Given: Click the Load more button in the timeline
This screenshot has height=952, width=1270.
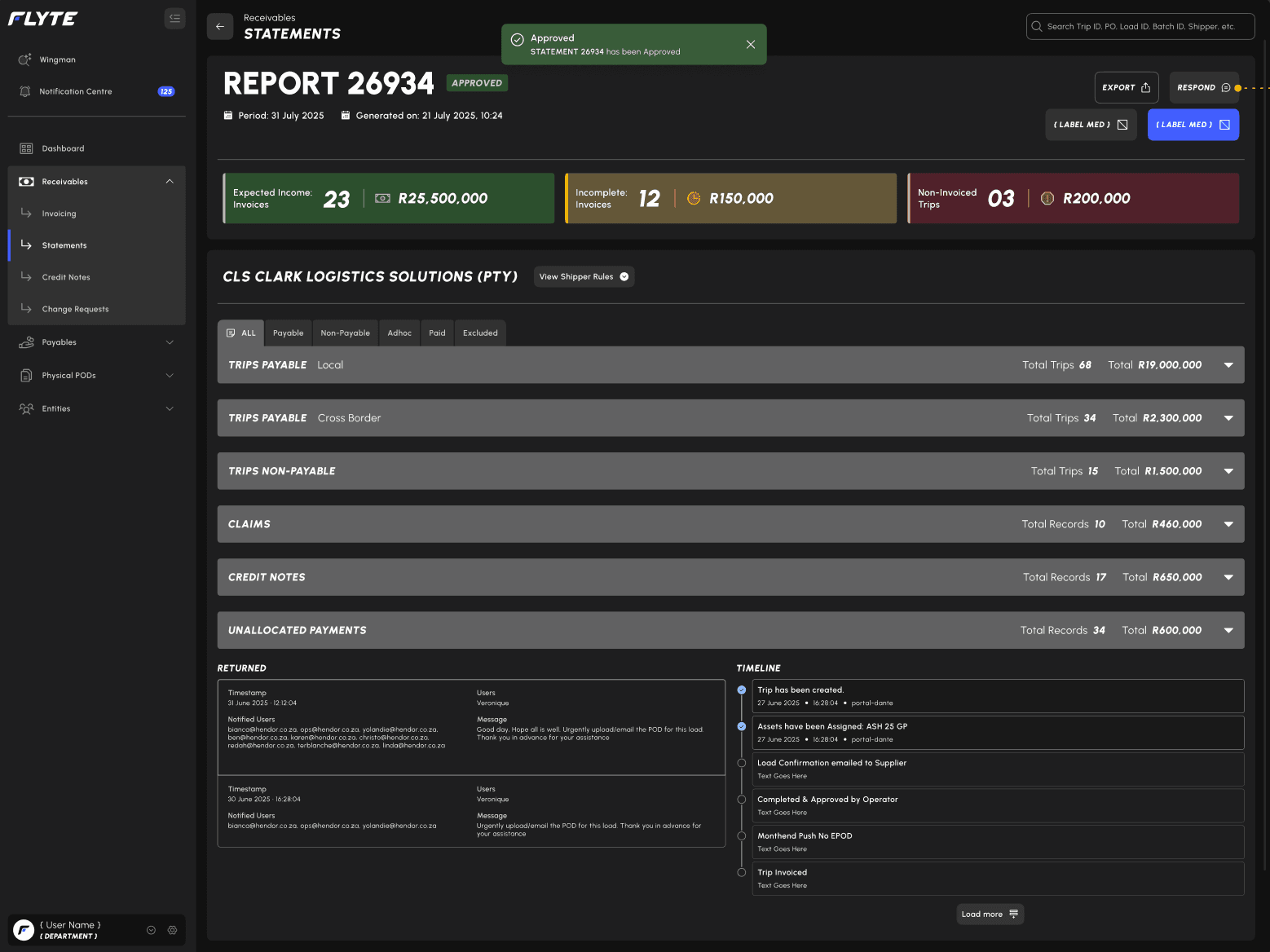Looking at the screenshot, I should [x=990, y=914].
